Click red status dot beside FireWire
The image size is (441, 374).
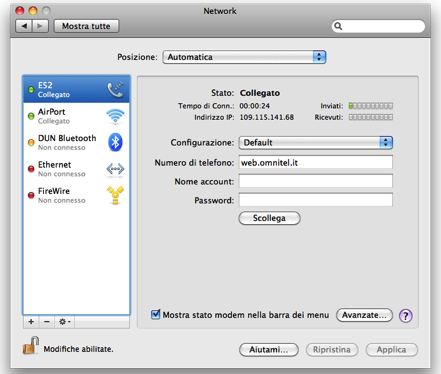31,195
